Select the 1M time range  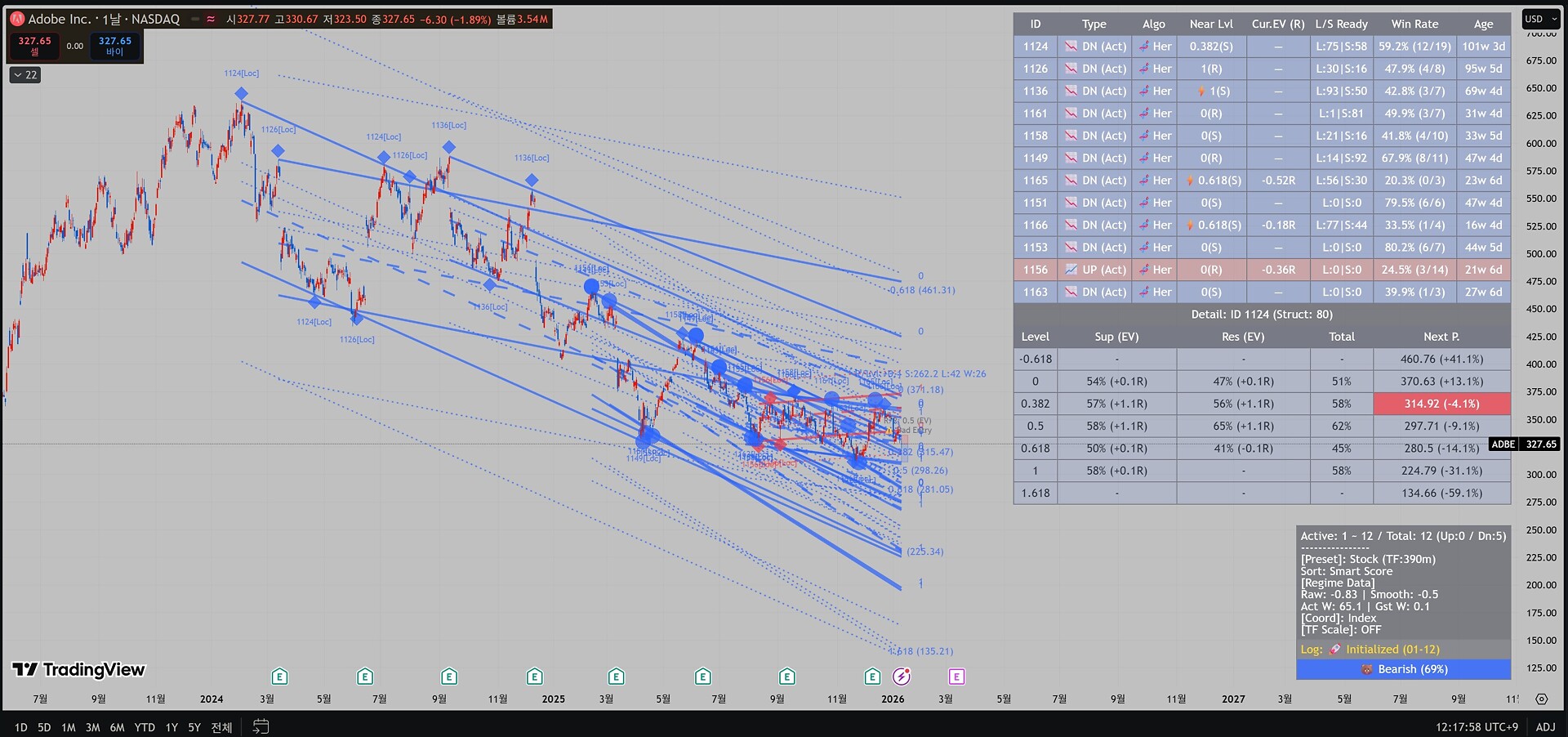tap(69, 727)
